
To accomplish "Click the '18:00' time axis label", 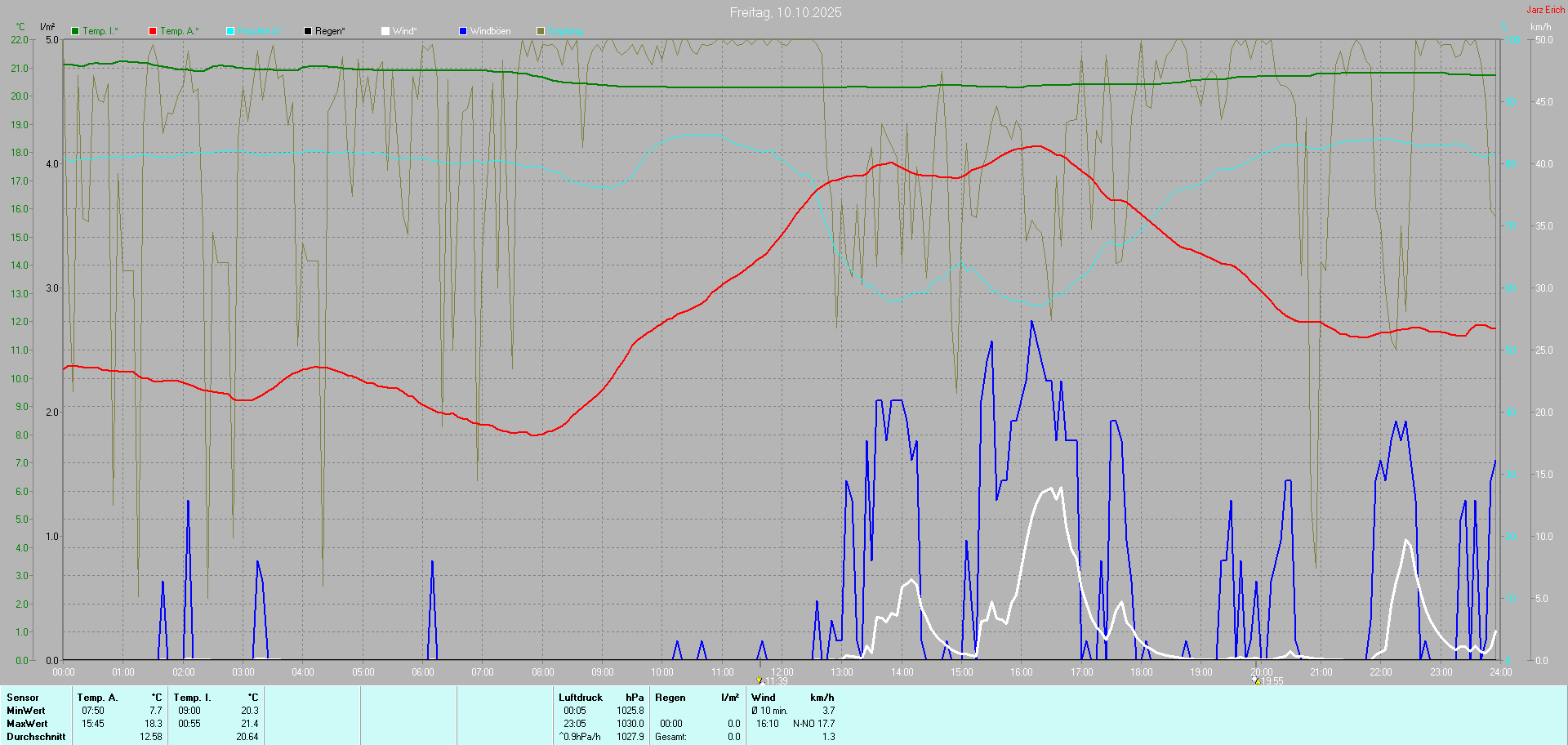I will click(1142, 672).
